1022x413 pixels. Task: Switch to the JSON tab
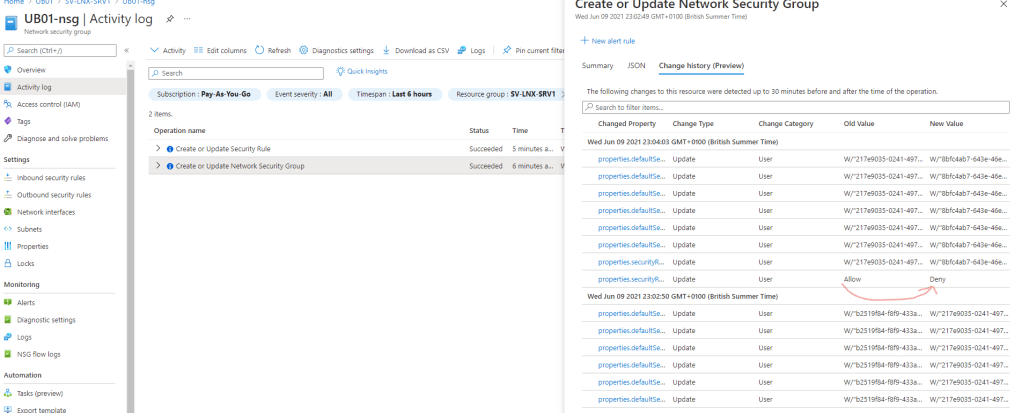(636, 65)
